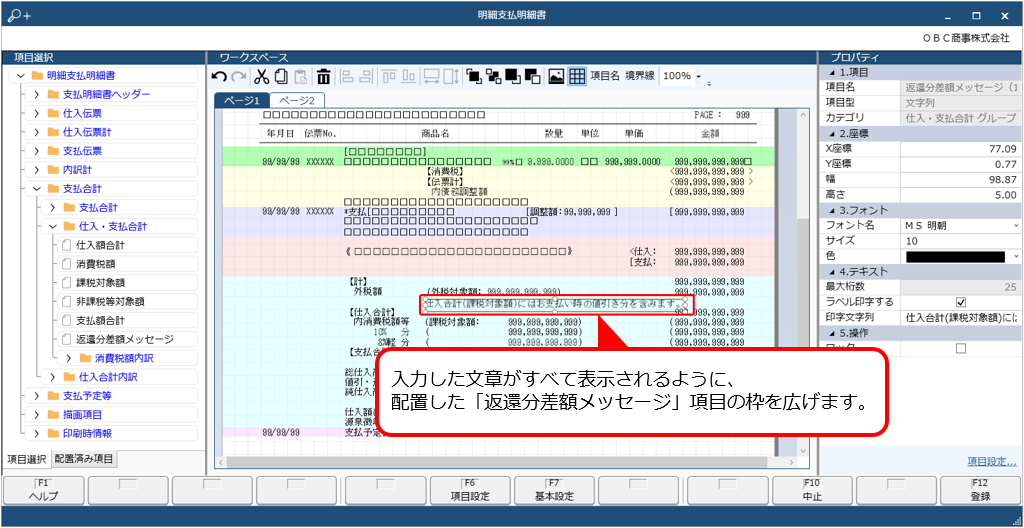Viewport: 1024px width, 528px height.
Task: Collapse the 3.フォント property section
Action: [831, 210]
